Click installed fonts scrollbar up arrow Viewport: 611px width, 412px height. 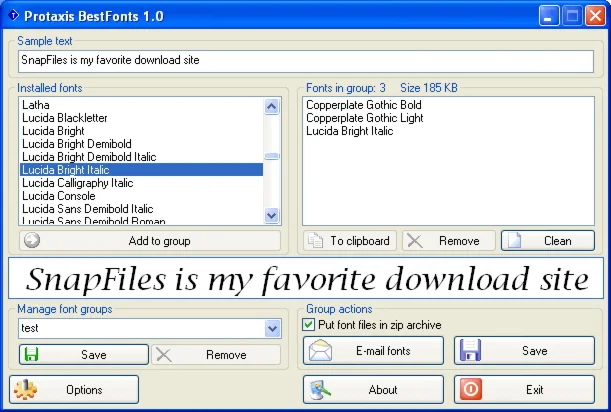coord(272,106)
